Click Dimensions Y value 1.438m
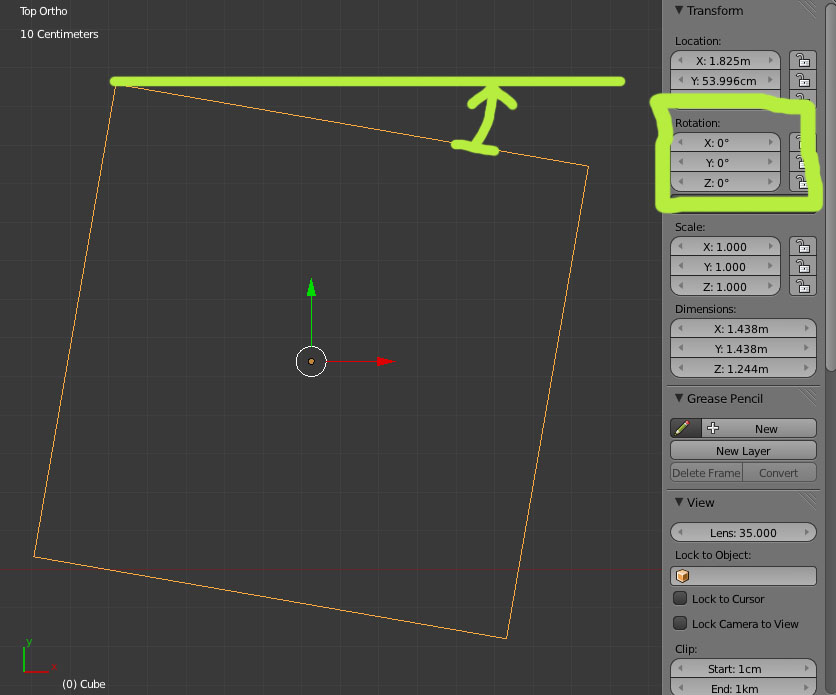 click(743, 349)
